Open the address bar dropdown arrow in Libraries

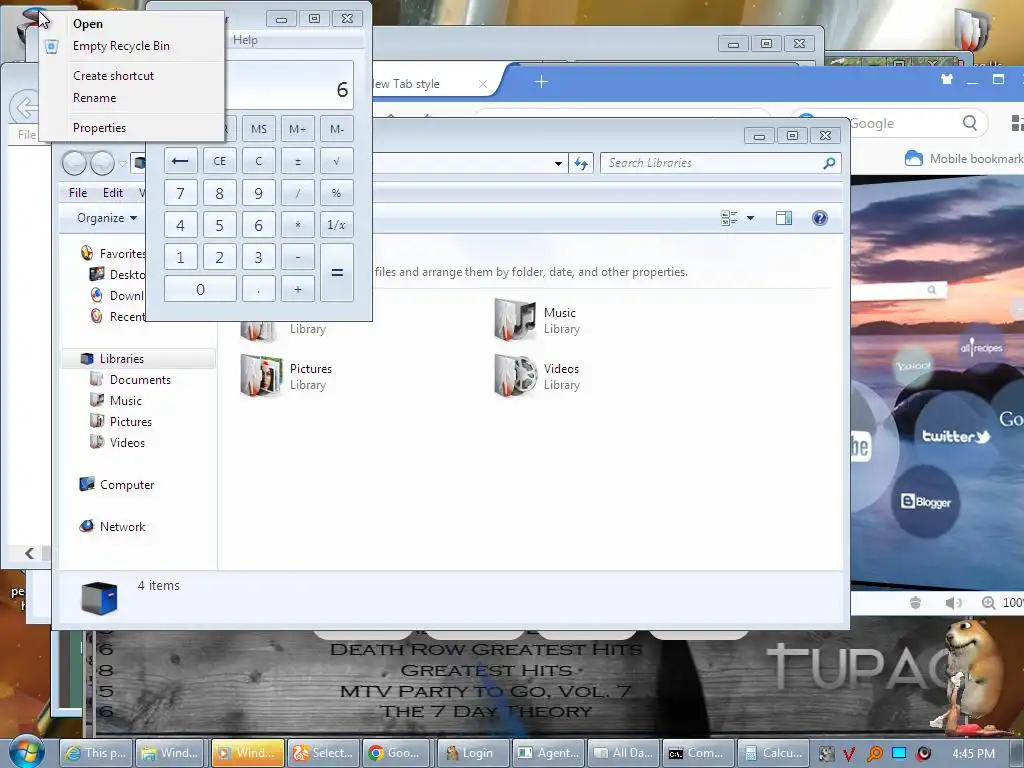558,163
